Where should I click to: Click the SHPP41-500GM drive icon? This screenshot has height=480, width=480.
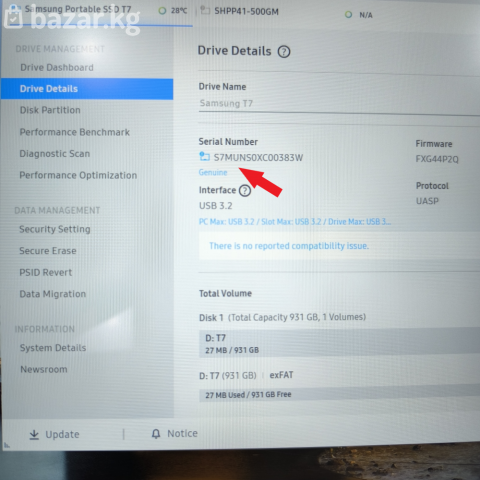point(205,11)
